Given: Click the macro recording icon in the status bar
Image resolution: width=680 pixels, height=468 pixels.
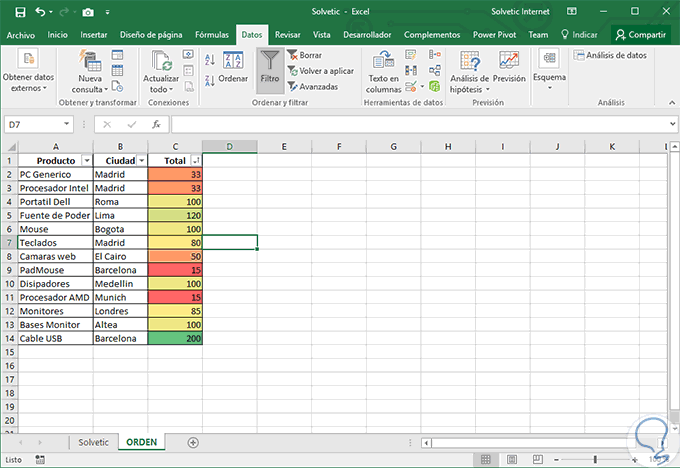Looking at the screenshot, I should 40,459.
